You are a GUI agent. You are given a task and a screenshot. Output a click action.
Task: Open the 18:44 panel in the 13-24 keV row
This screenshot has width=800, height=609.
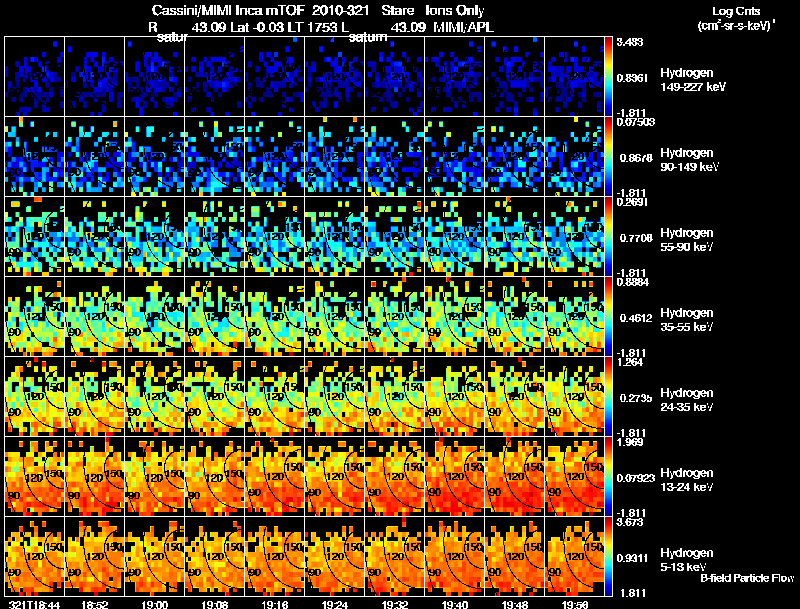tap(34, 476)
